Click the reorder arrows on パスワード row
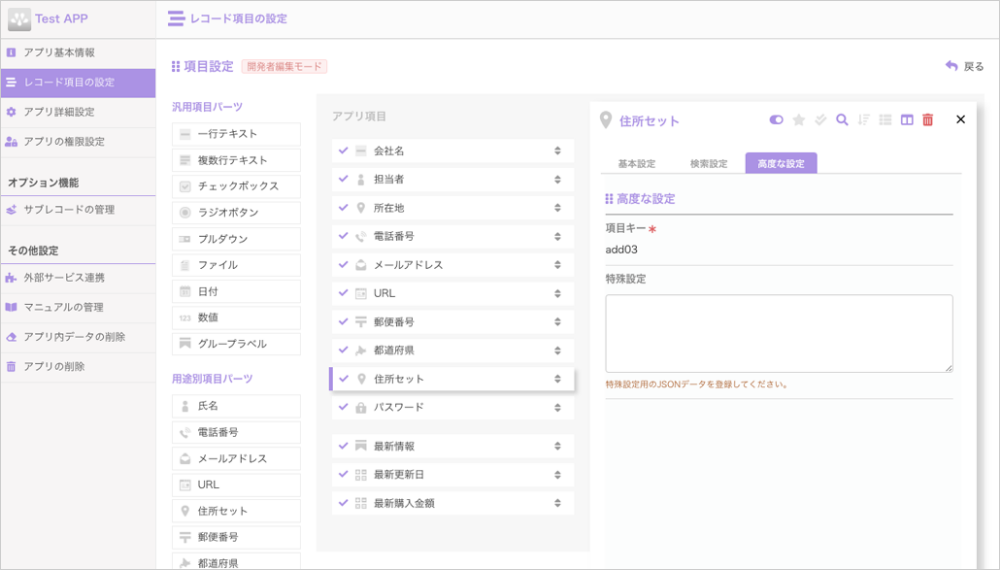1000x570 pixels. point(557,407)
